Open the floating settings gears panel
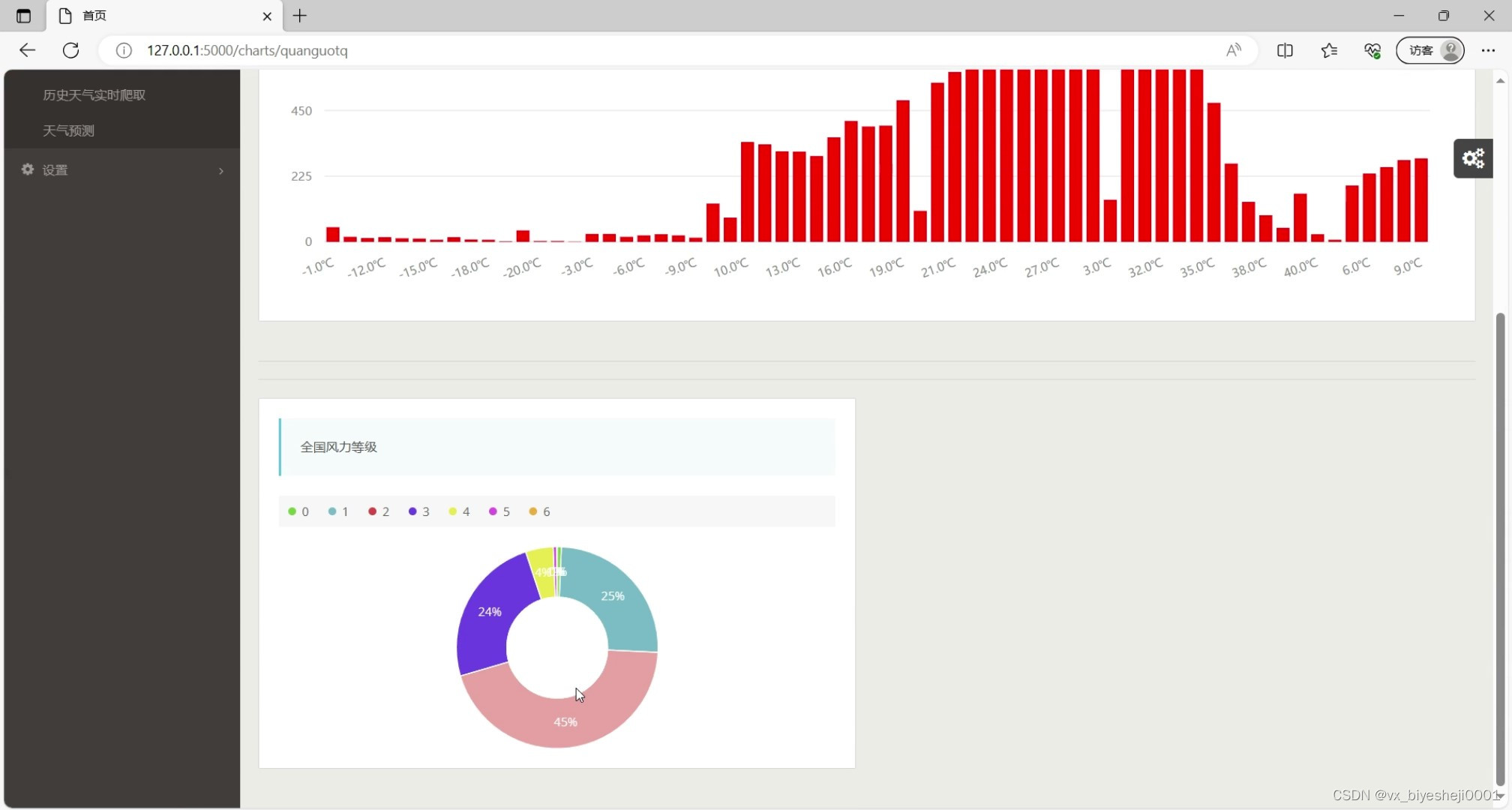 [x=1472, y=158]
